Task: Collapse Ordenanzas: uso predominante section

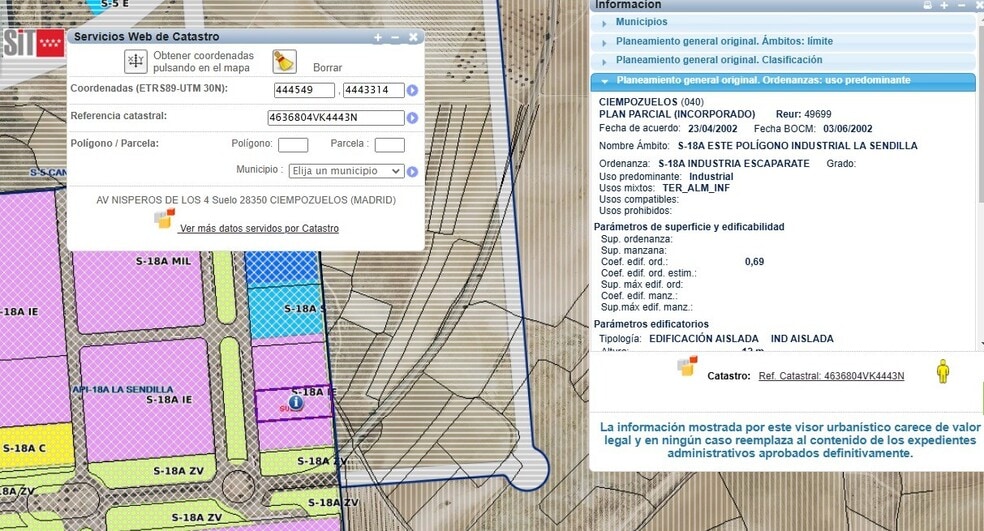Action: (783, 80)
